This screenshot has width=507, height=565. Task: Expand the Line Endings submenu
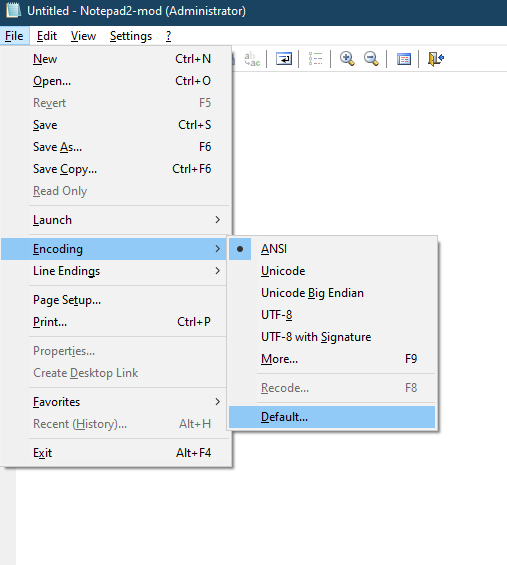115,271
